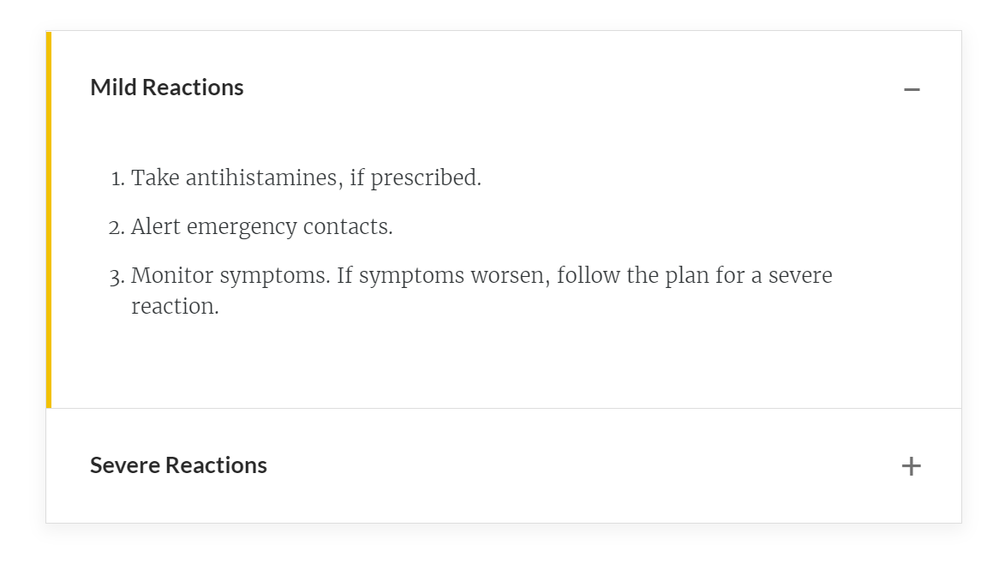Click the word "emergency" in step two
This screenshot has height=564, width=999.
[x=241, y=228]
